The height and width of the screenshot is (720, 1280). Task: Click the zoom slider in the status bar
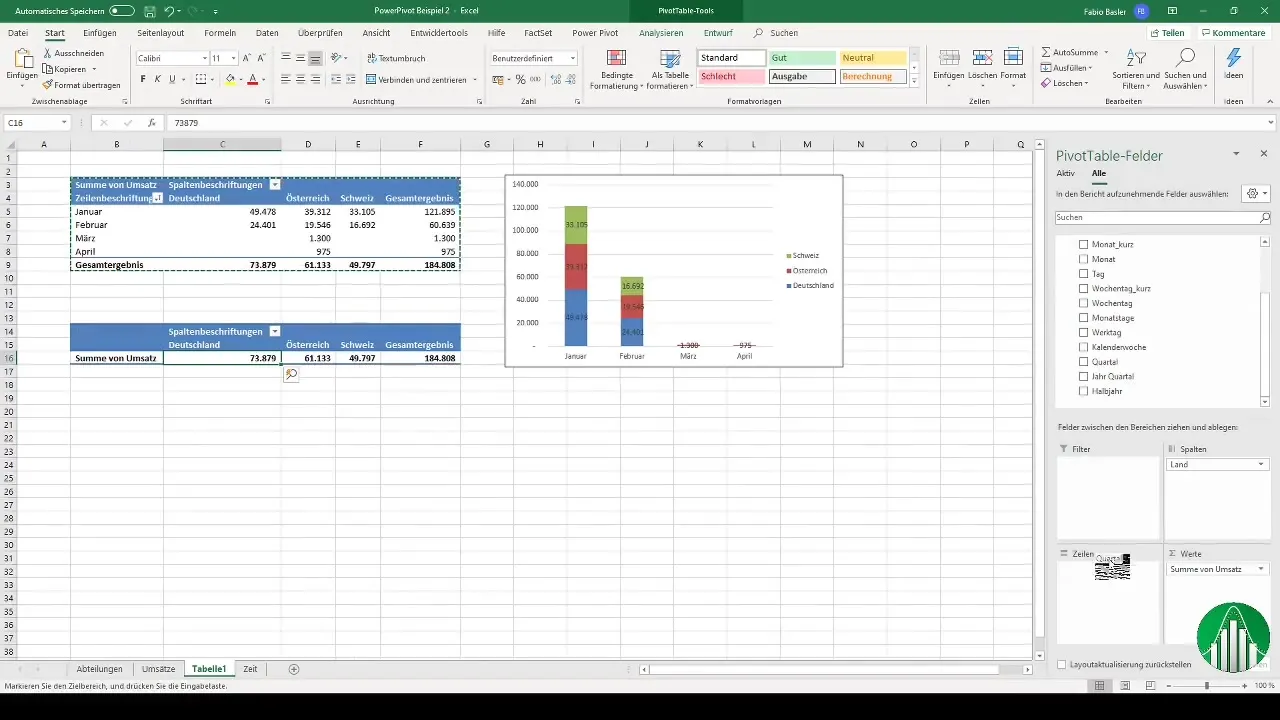click(1206, 685)
